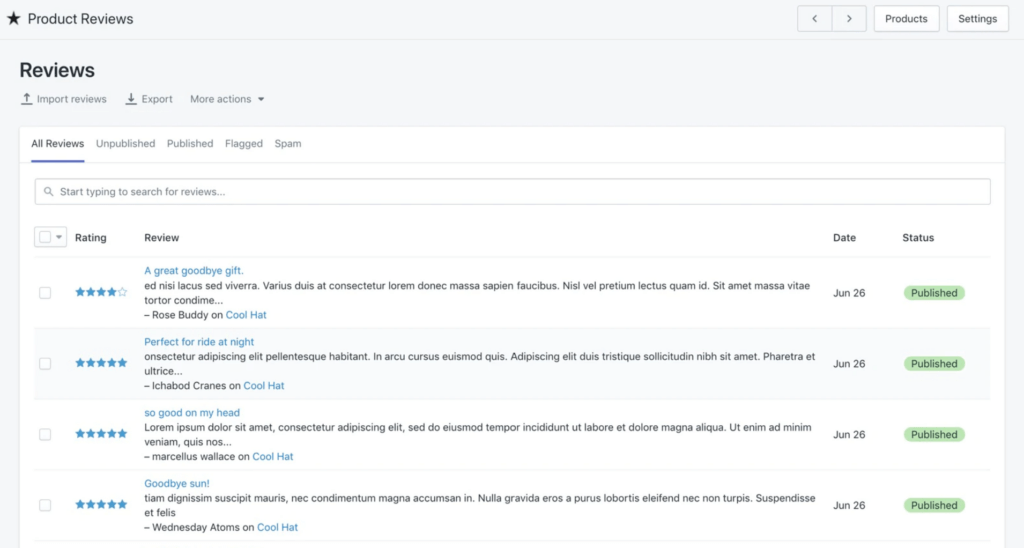Image resolution: width=1024 pixels, height=548 pixels.
Task: Click the Export download icon
Action: tap(131, 99)
